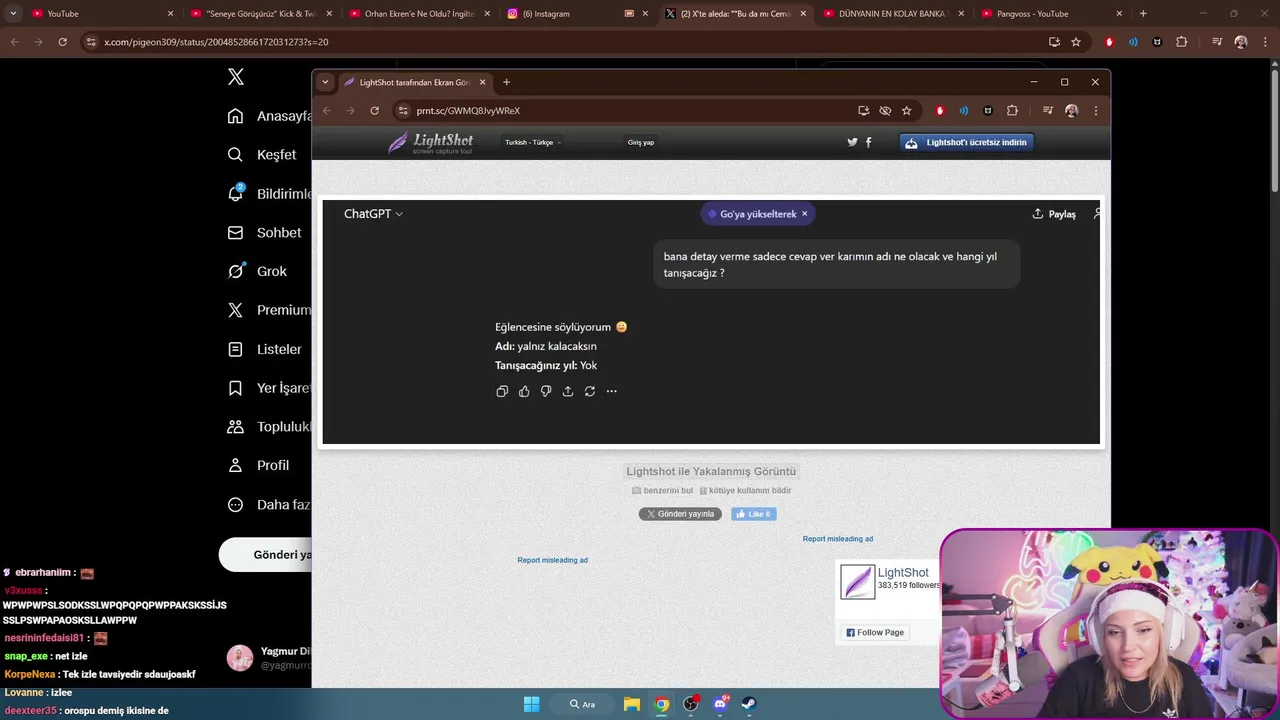Open the Turkish - Türkçe language dropdown
Viewport: 1280px width, 720px height.
(532, 142)
